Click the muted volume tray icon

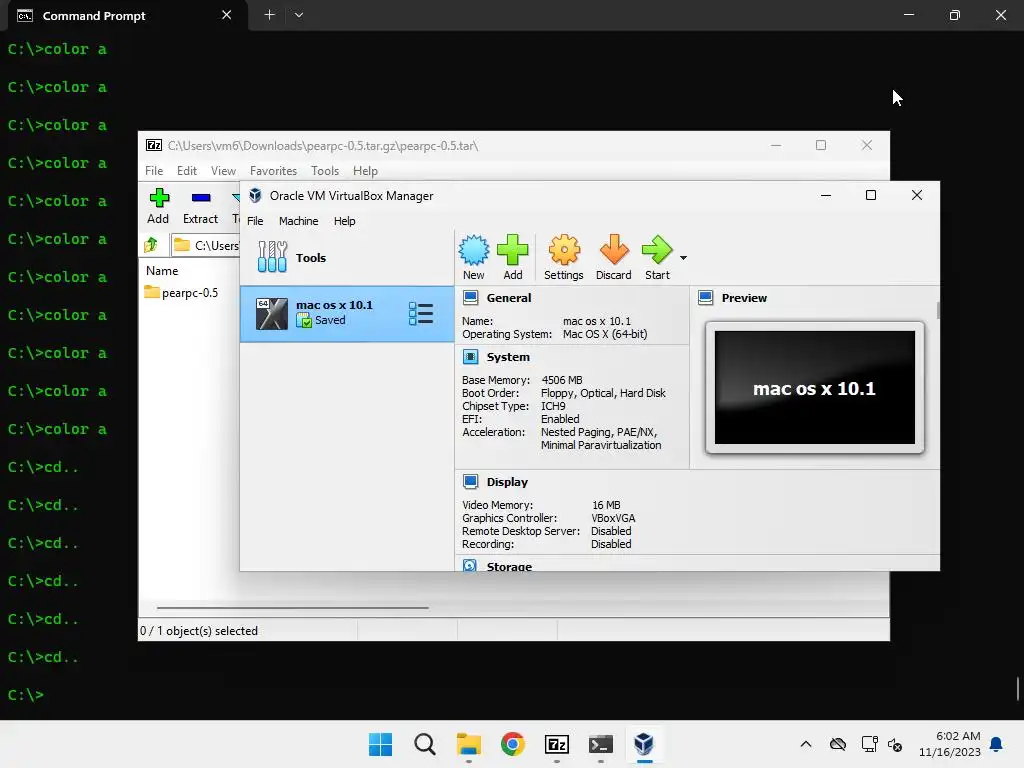[895, 744]
